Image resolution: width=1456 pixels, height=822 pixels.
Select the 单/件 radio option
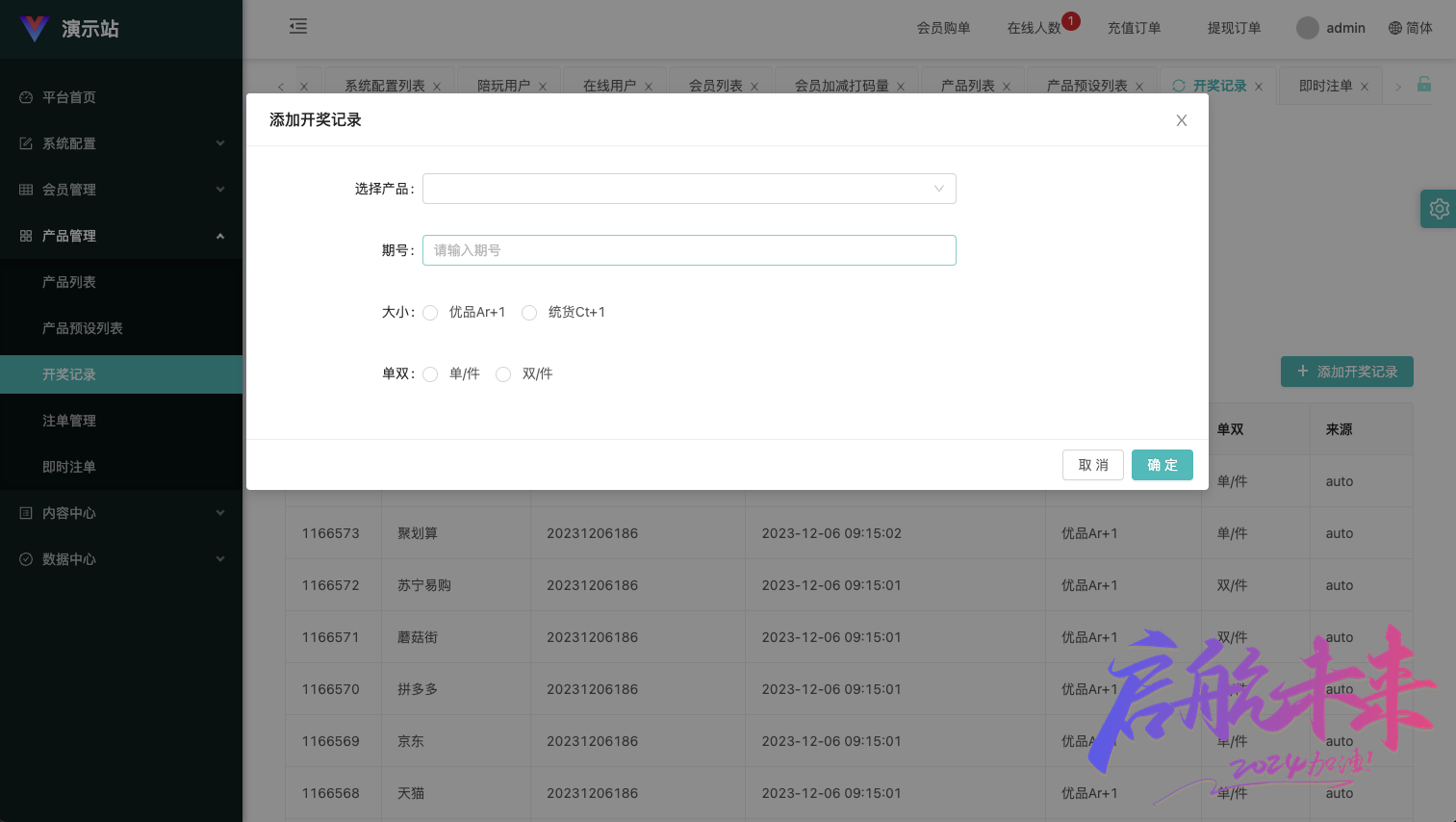point(430,374)
